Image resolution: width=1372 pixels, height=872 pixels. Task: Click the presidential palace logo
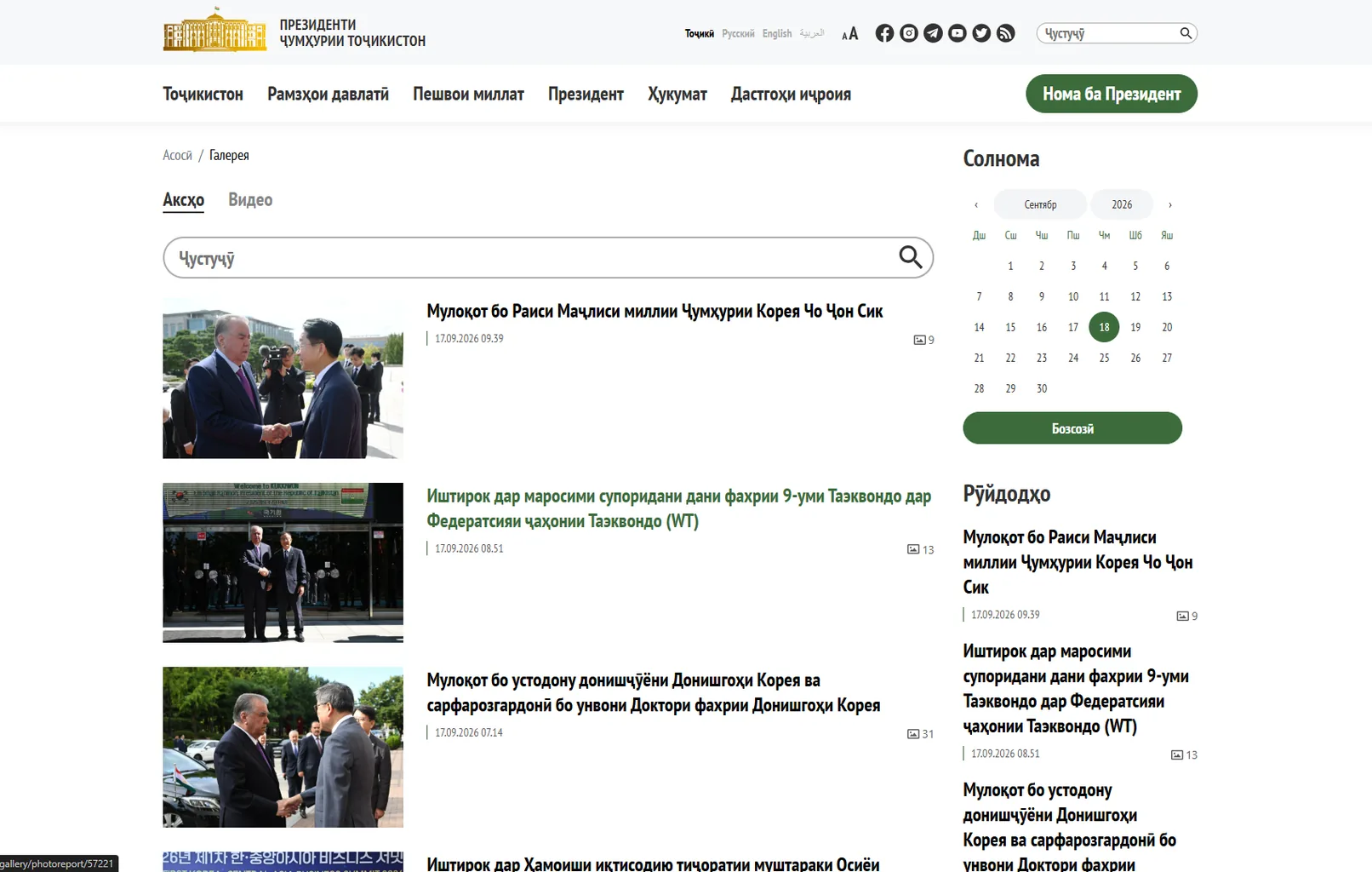tap(214, 30)
